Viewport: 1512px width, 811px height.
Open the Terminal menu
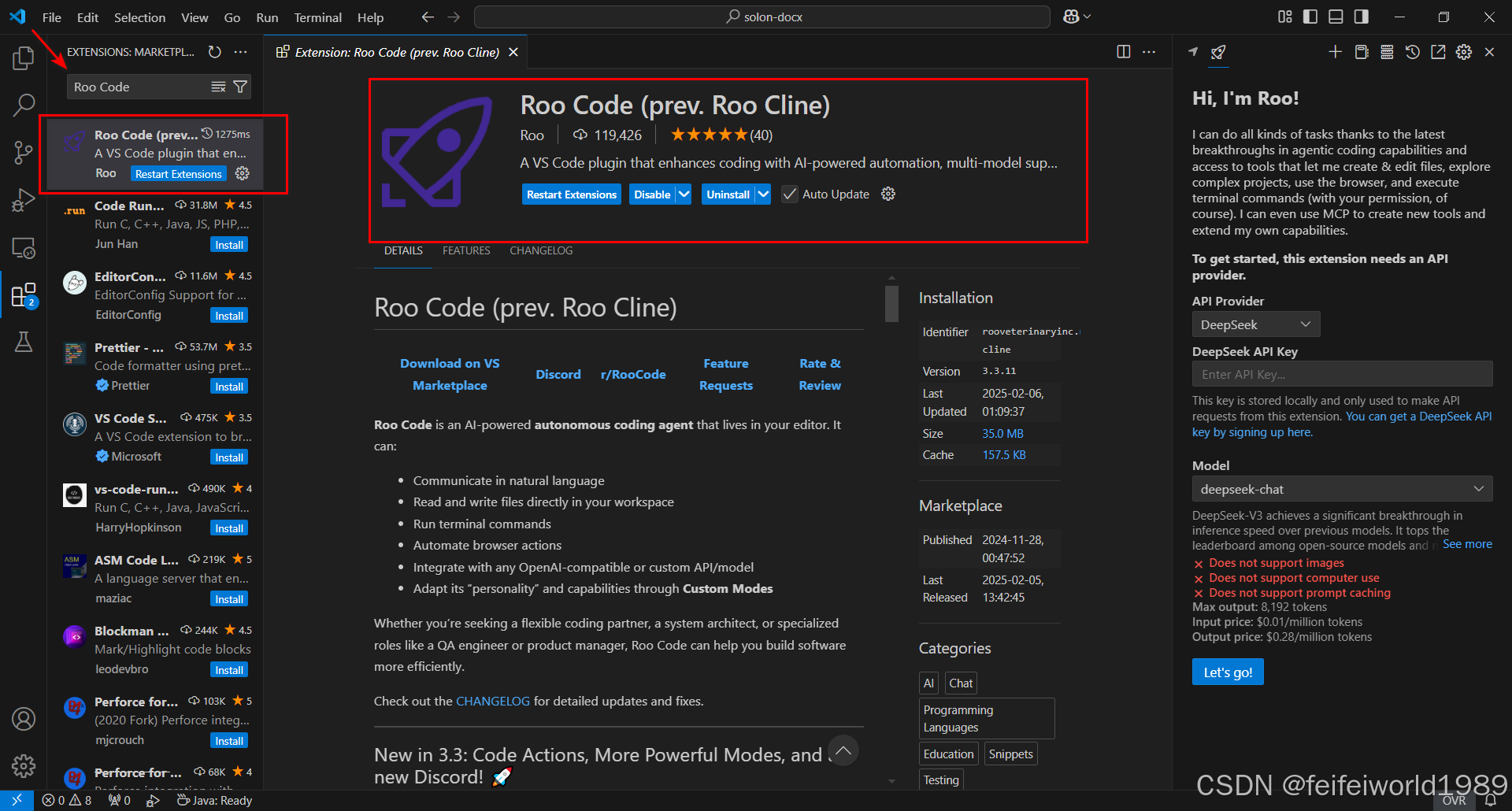pyautogui.click(x=317, y=17)
